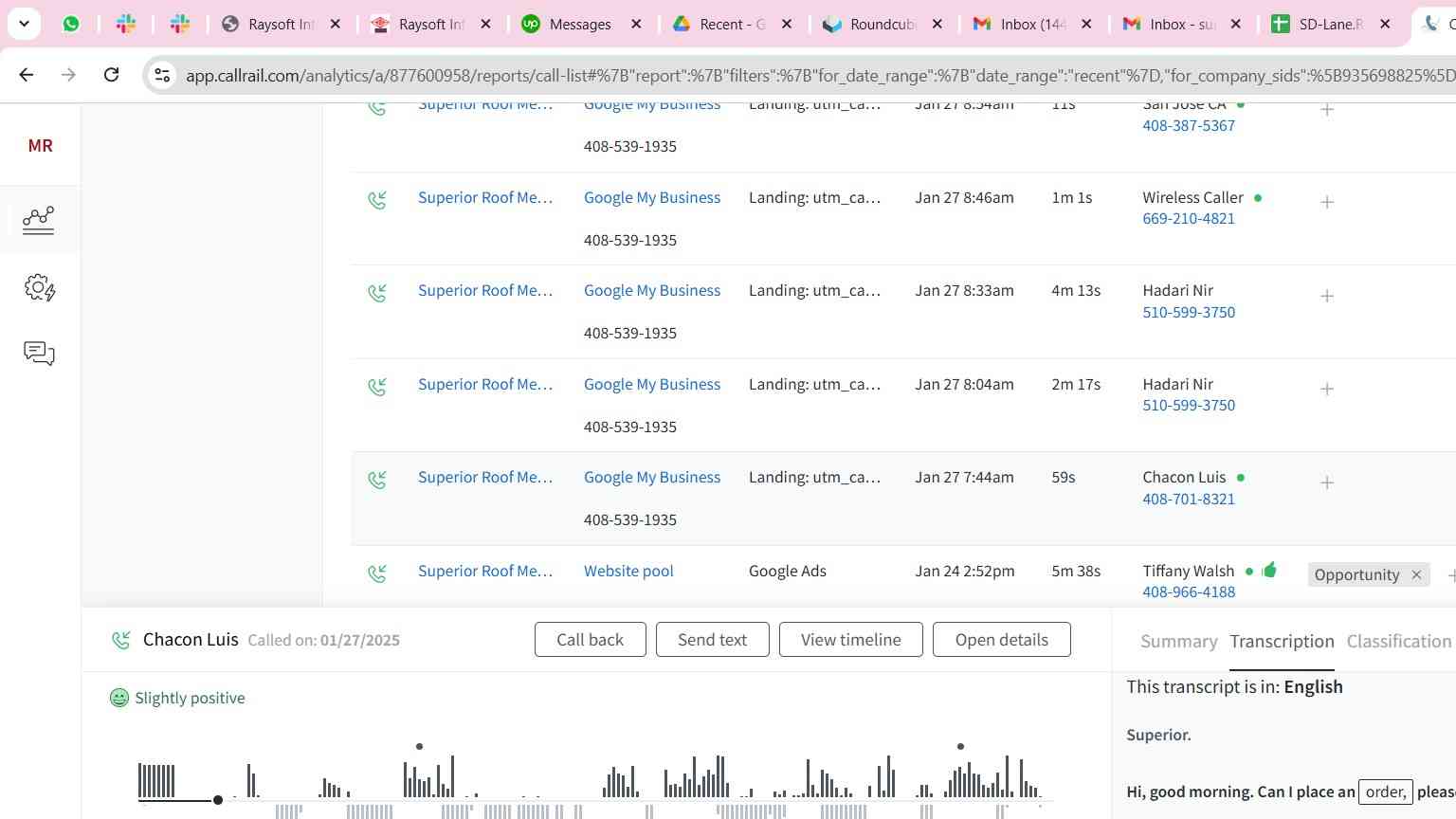
Task: Click Tiffany Walsh thumbs-up lead icon
Action: [1269, 570]
